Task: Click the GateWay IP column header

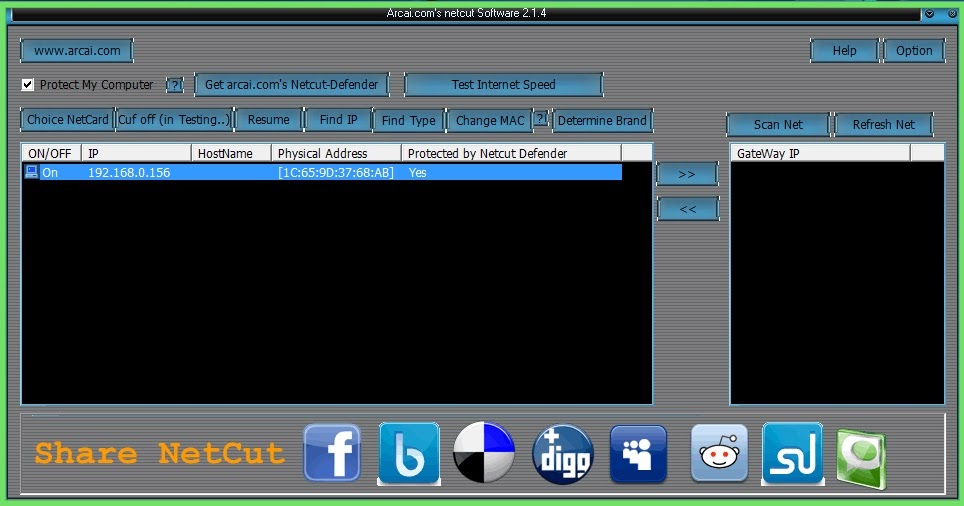Action: click(x=820, y=153)
